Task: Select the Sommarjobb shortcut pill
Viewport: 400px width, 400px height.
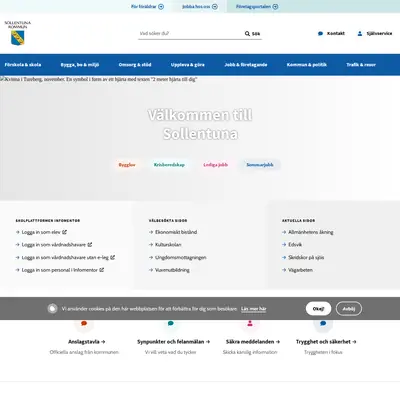Action: click(260, 165)
